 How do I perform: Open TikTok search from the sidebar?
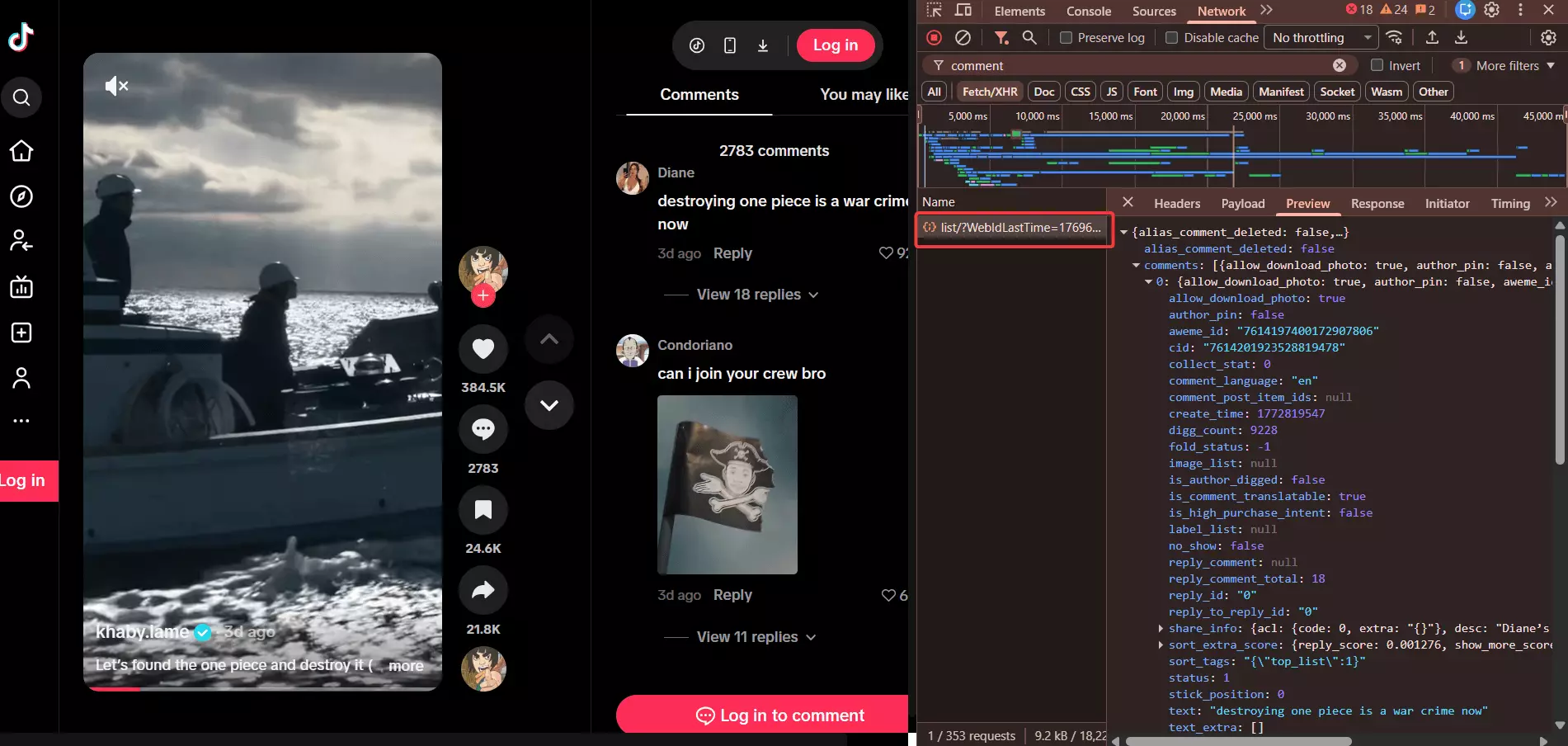coord(21,97)
